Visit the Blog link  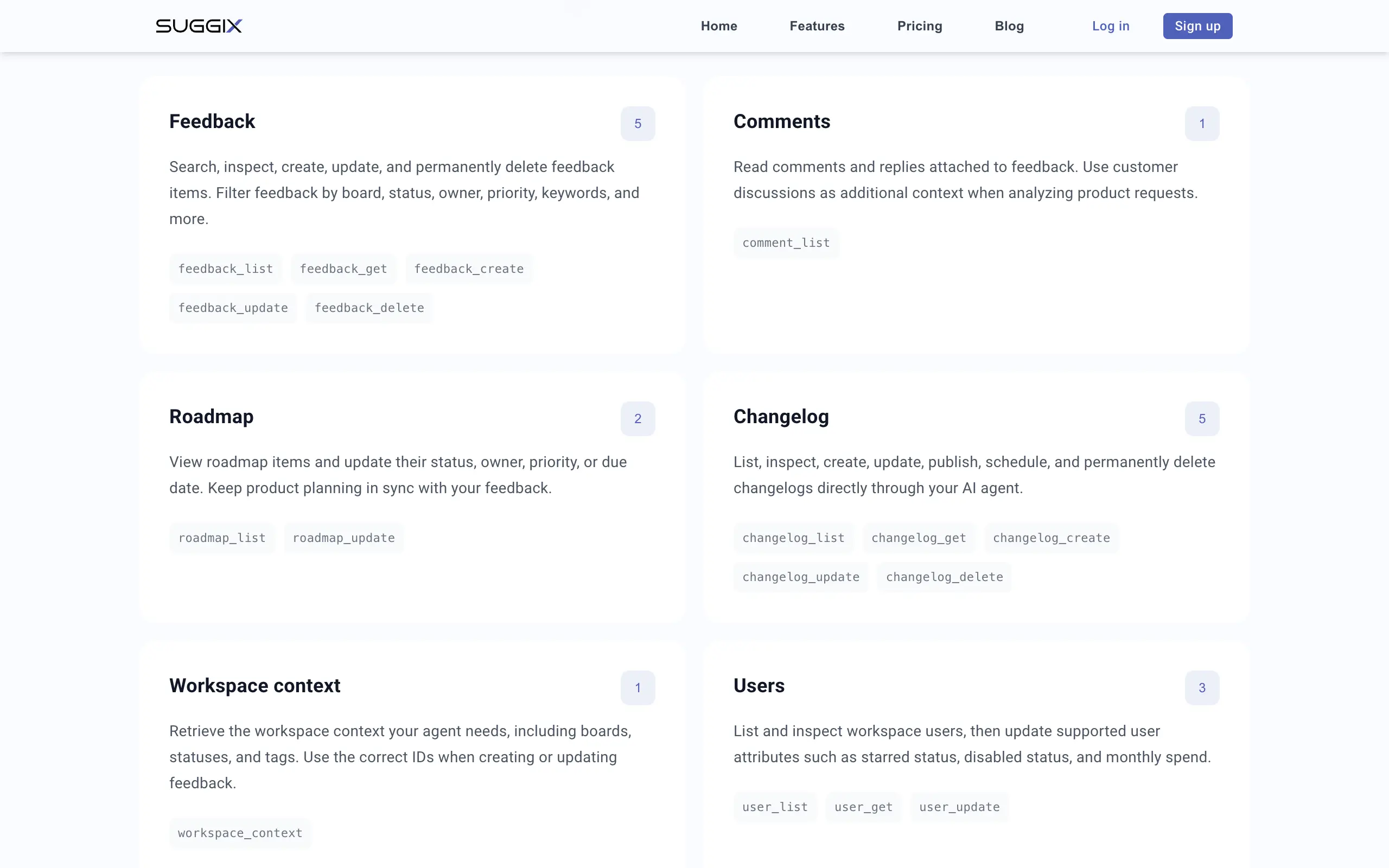(x=1009, y=26)
